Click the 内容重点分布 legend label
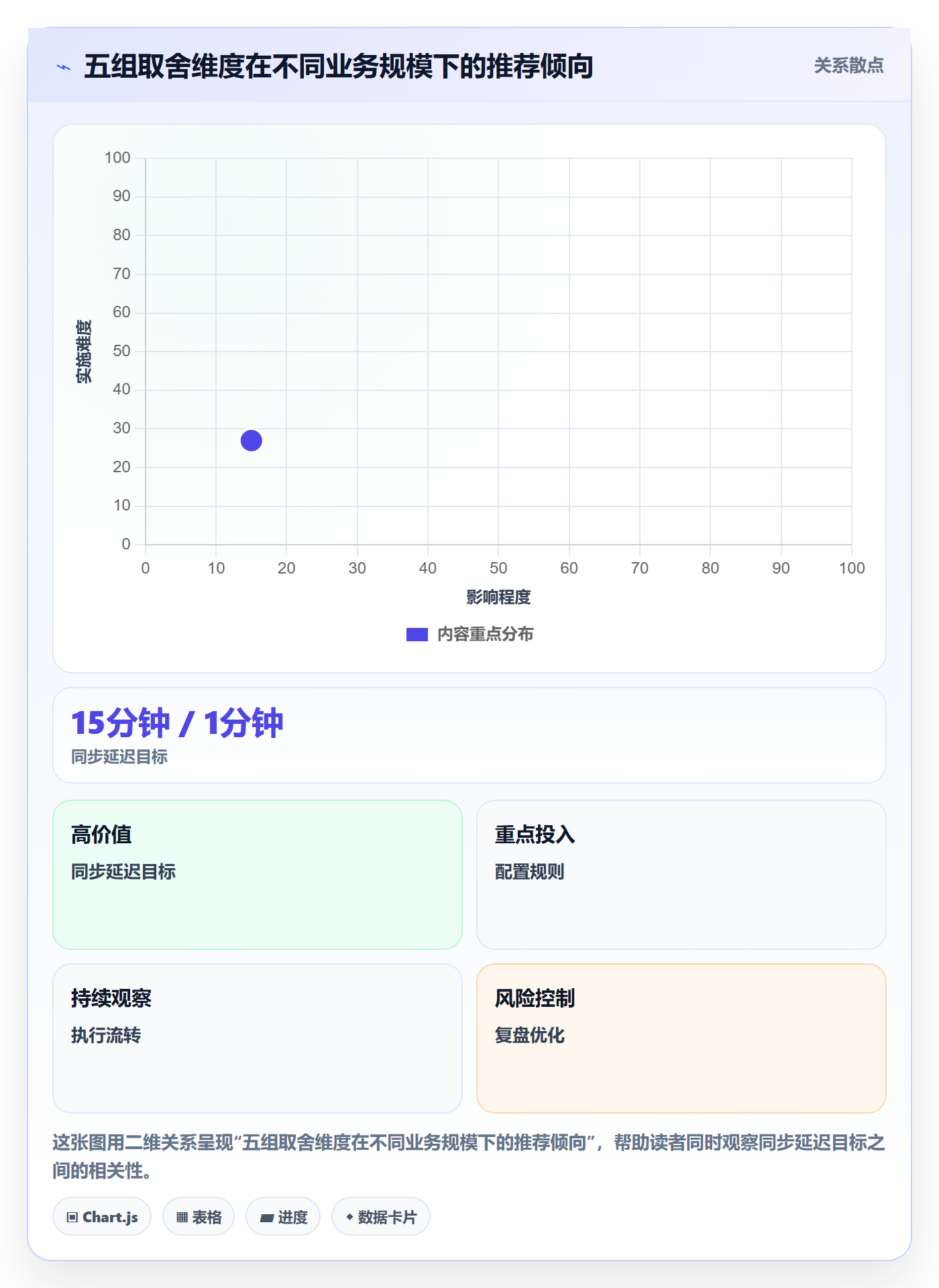Image resolution: width=939 pixels, height=1288 pixels. coord(485,635)
